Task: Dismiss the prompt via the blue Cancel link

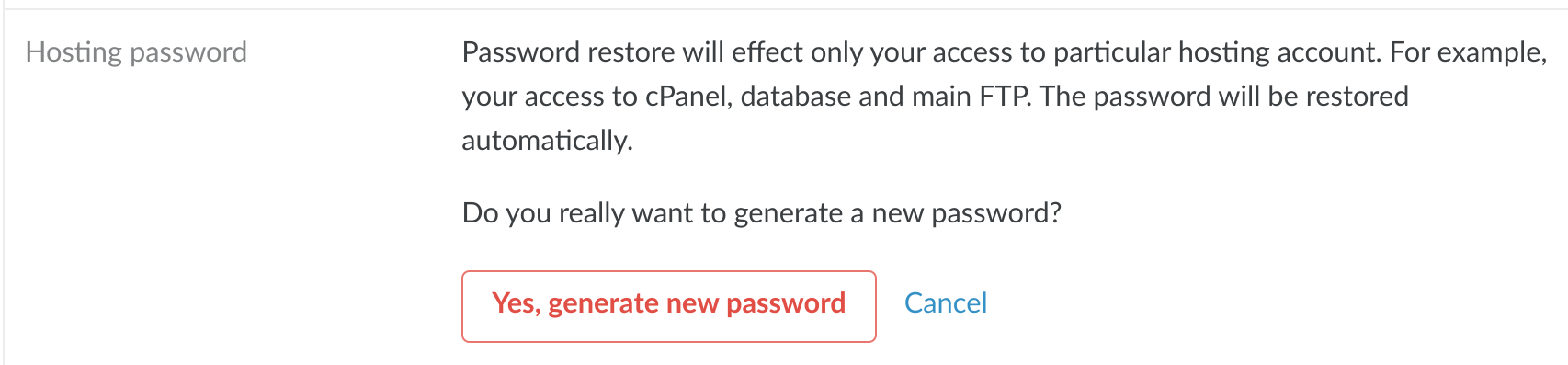Action: pyautogui.click(x=946, y=303)
